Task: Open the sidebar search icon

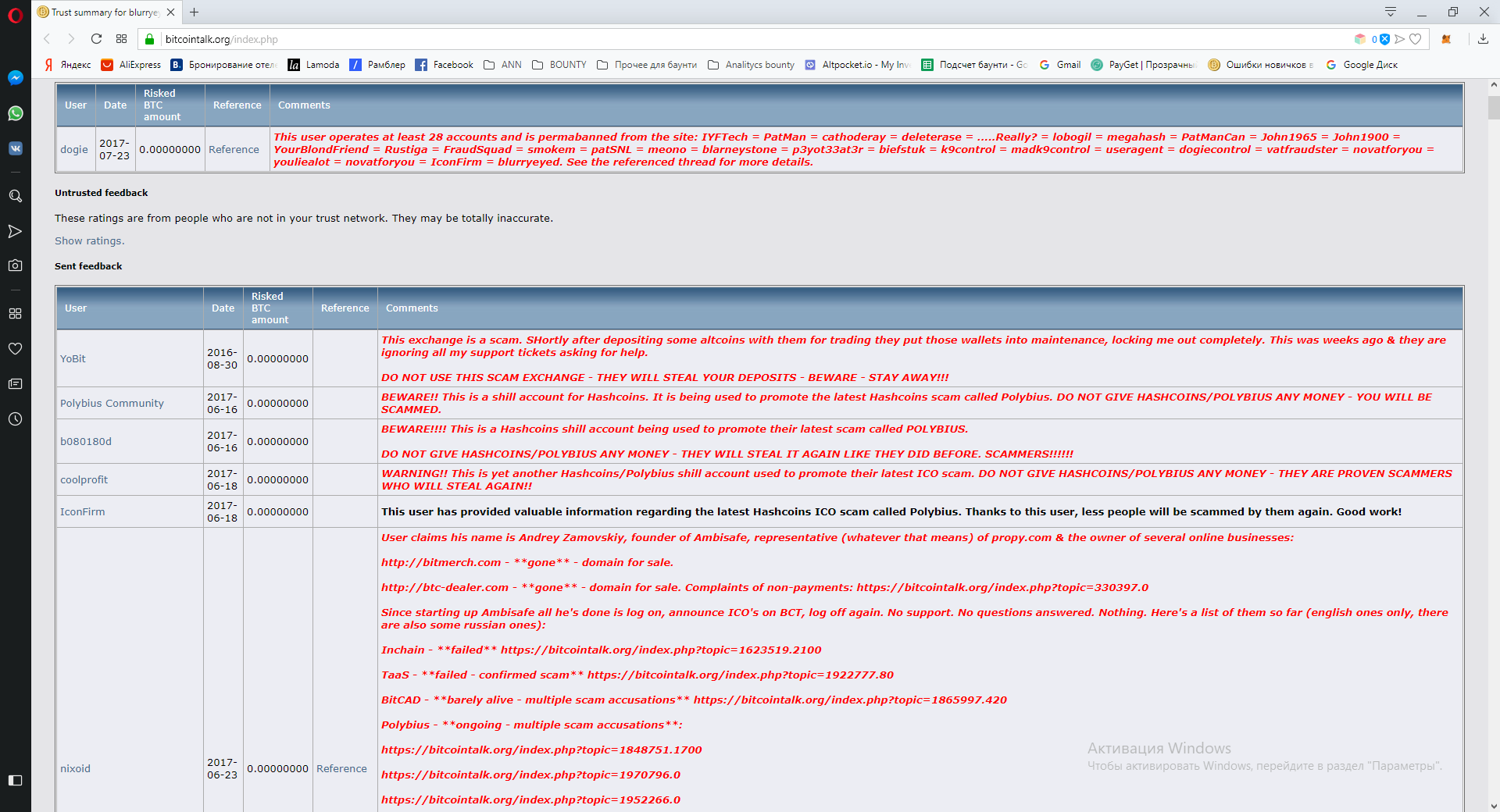Action: 15,196
